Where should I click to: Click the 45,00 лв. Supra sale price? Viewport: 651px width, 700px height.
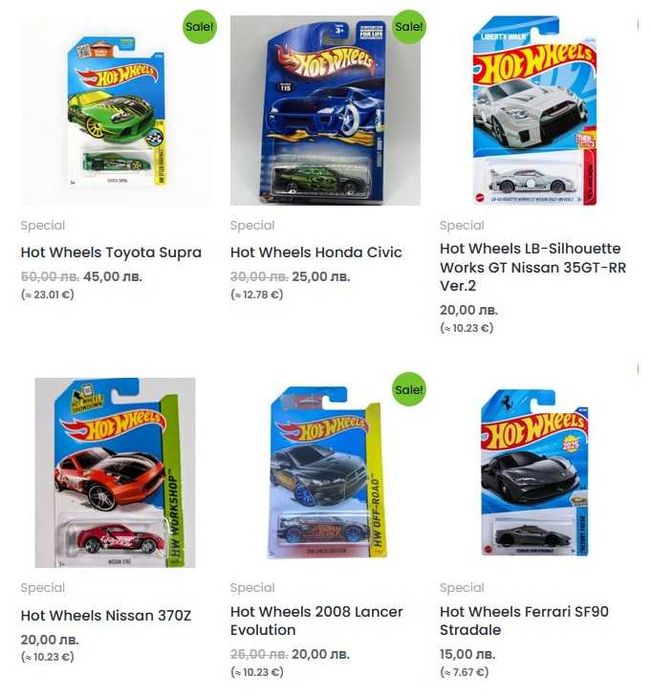[x=113, y=277]
